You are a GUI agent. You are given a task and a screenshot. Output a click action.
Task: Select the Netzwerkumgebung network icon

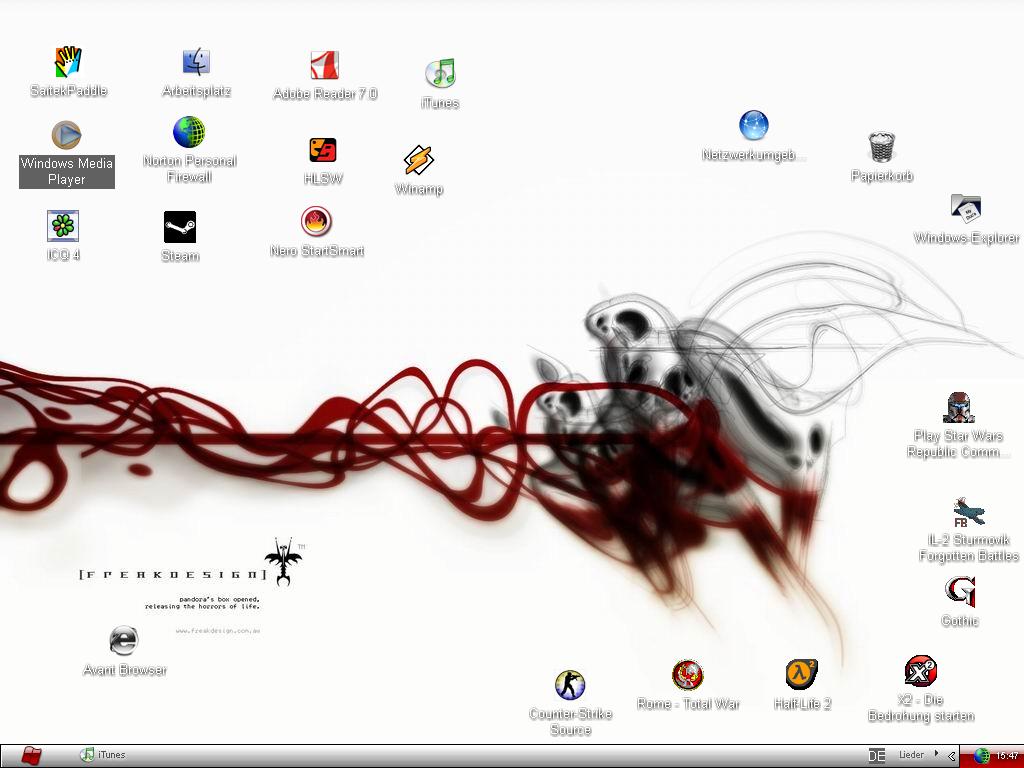click(x=754, y=125)
